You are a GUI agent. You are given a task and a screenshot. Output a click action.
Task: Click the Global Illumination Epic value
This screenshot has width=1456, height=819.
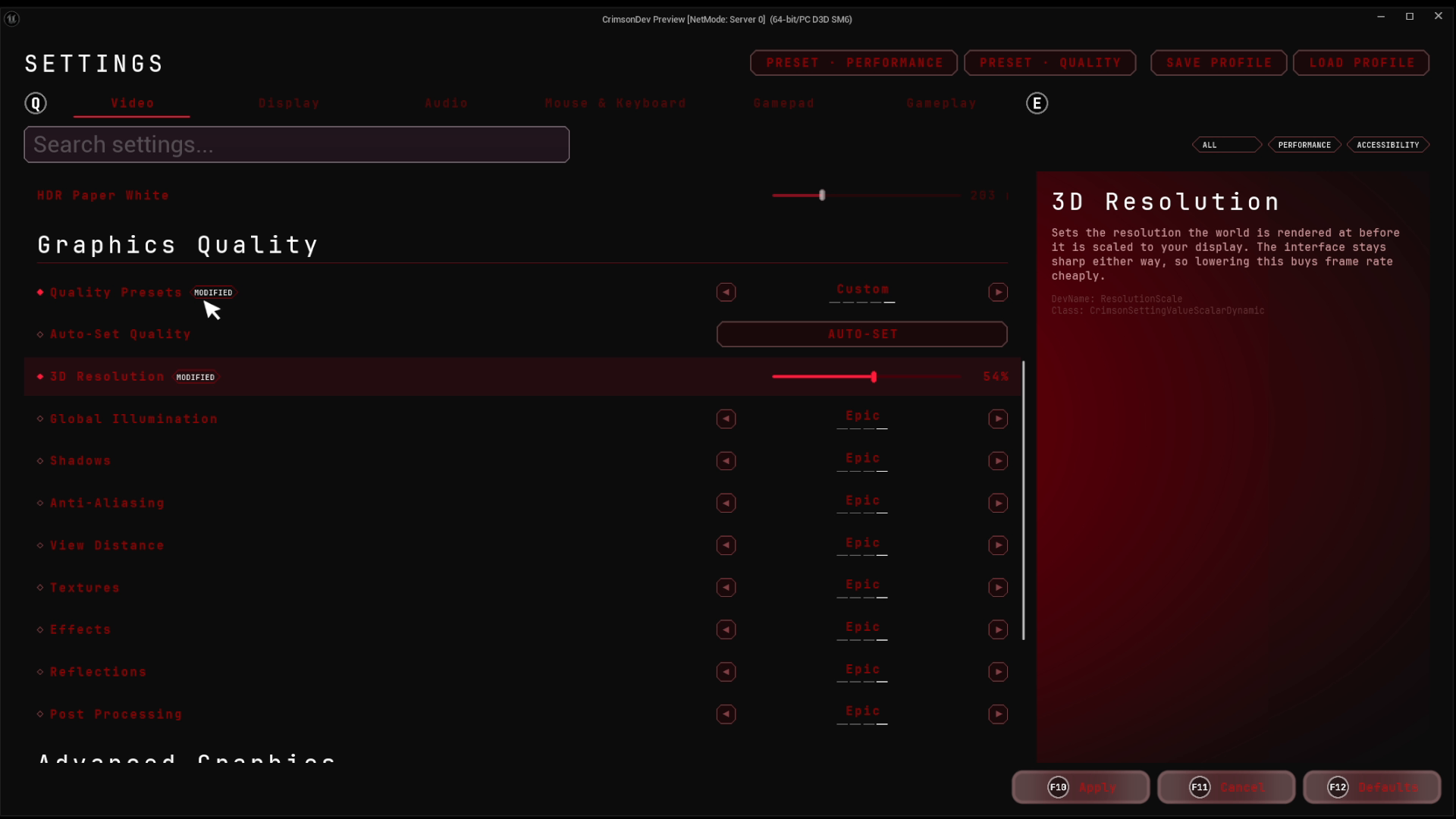click(x=862, y=416)
